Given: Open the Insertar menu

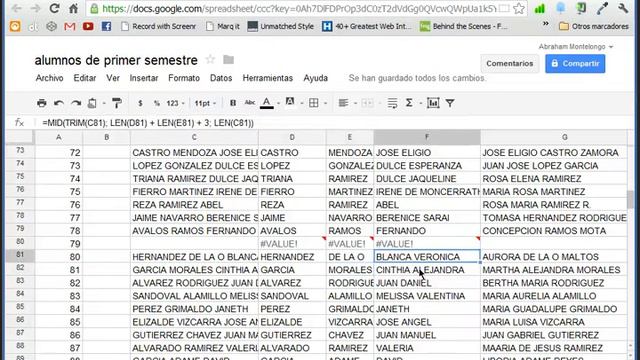Looking at the screenshot, I should (144, 78).
